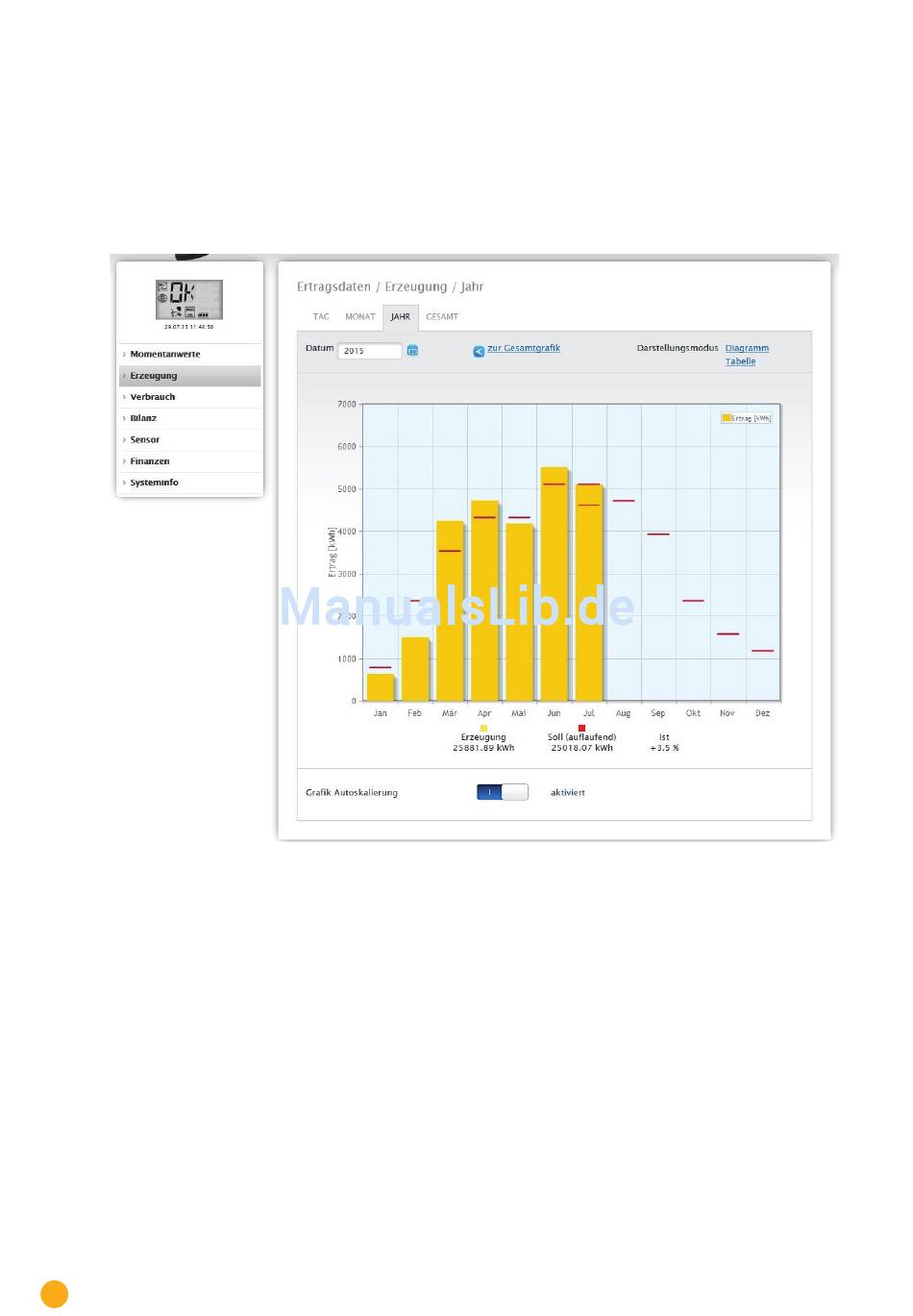Expand the Sensor sidebar item

[190, 439]
